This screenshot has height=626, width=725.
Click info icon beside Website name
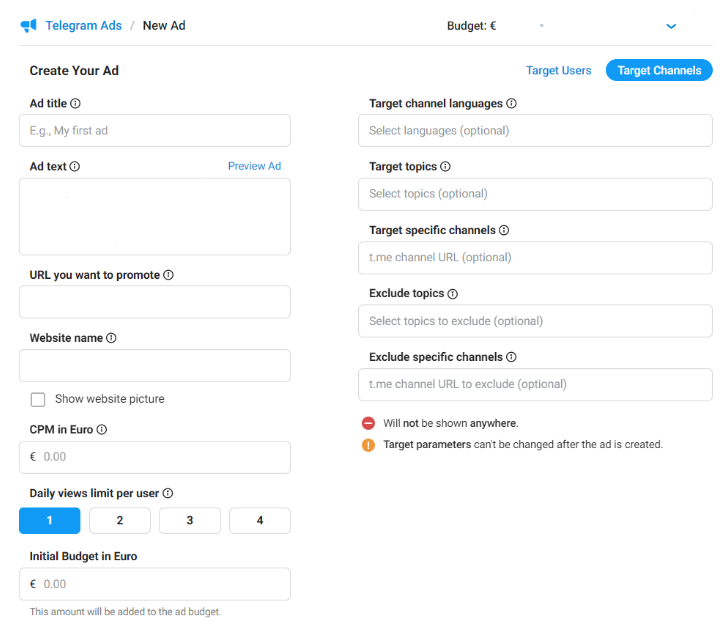pos(111,338)
